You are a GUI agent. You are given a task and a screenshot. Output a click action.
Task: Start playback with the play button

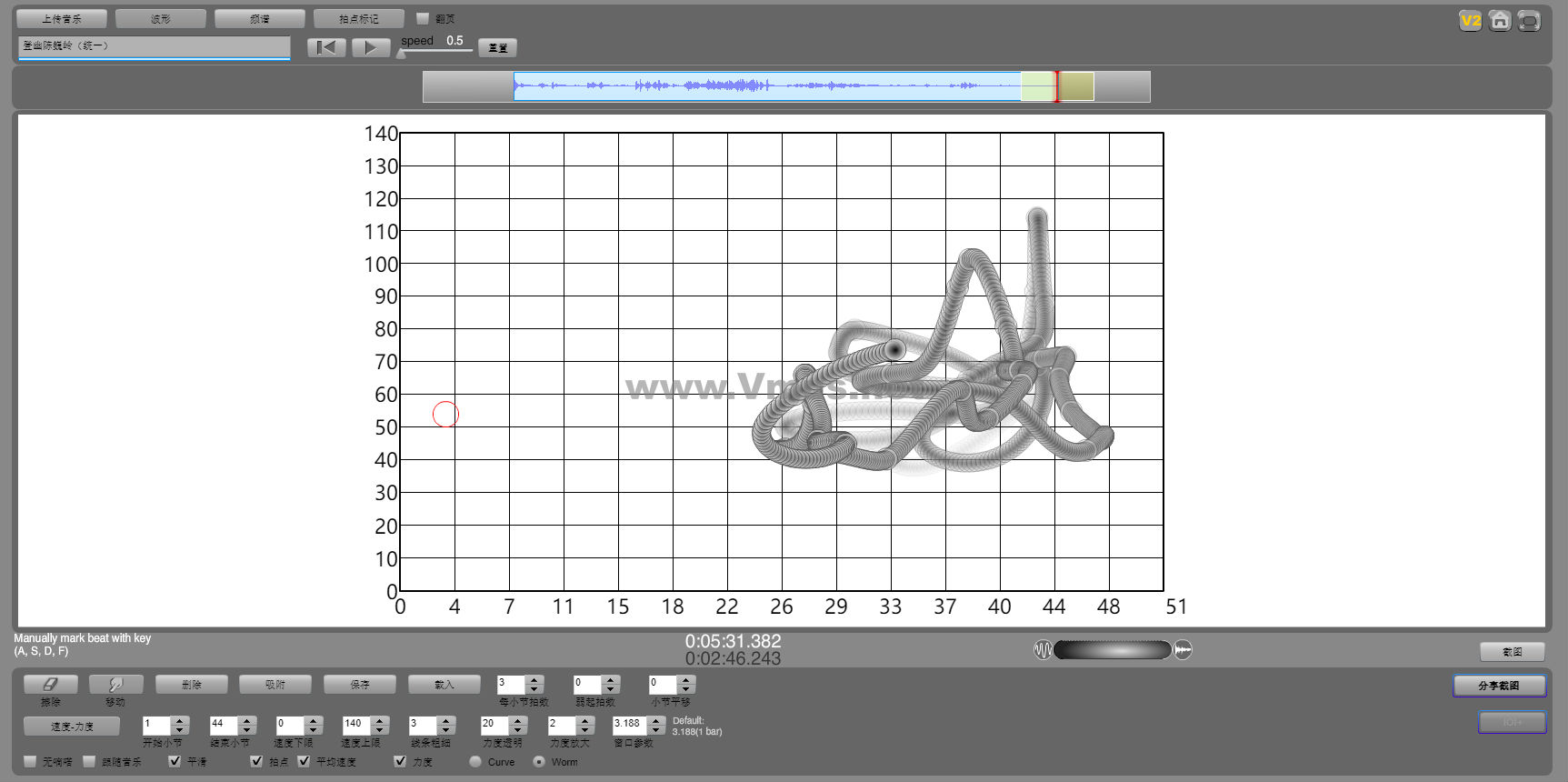point(370,47)
